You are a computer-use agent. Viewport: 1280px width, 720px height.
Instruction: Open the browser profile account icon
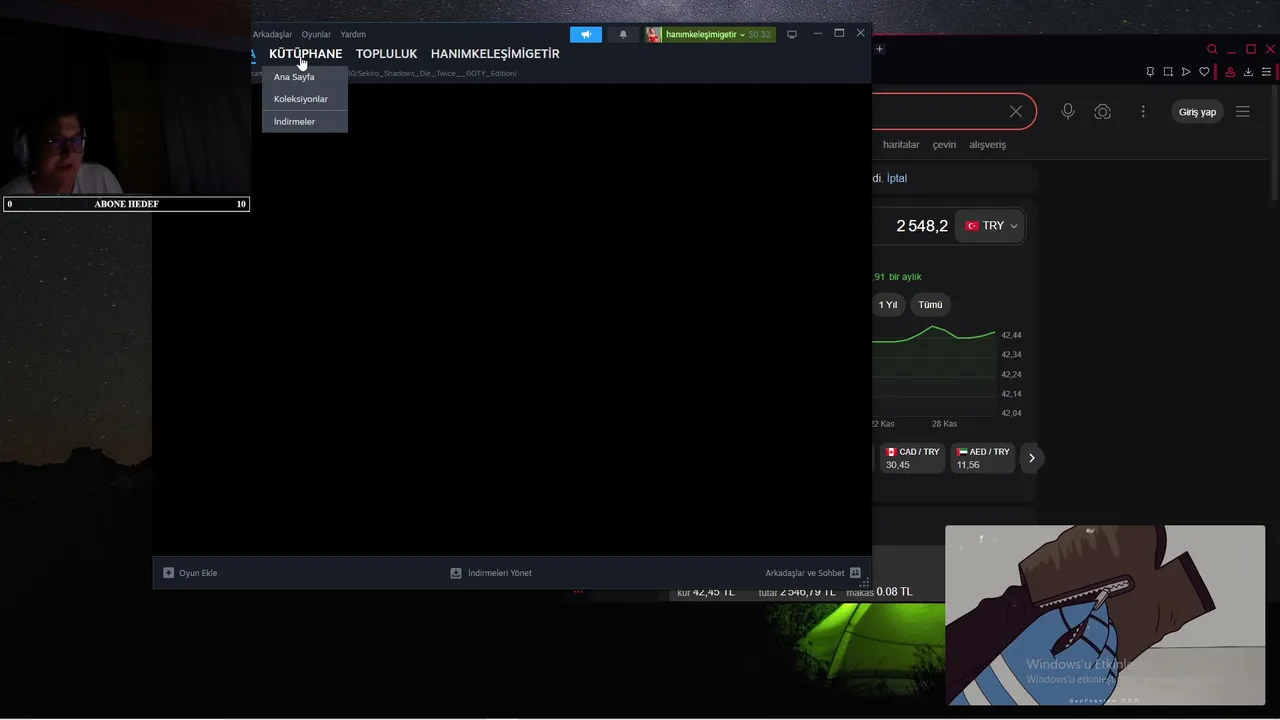(x=1230, y=72)
